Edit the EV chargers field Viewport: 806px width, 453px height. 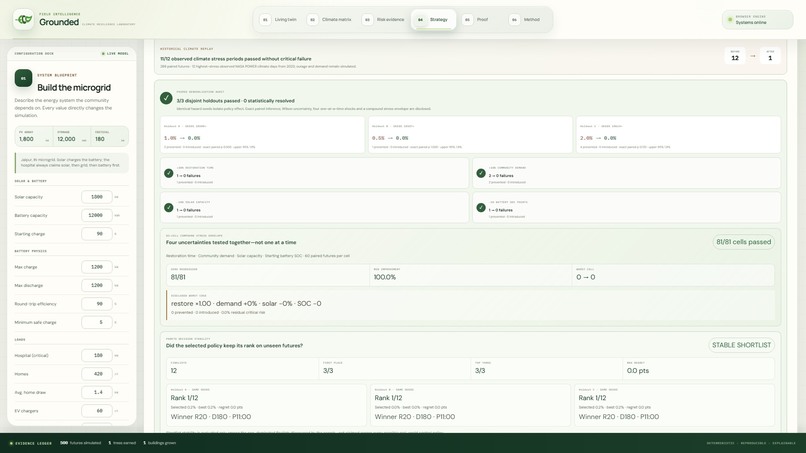pyautogui.click(x=97, y=411)
